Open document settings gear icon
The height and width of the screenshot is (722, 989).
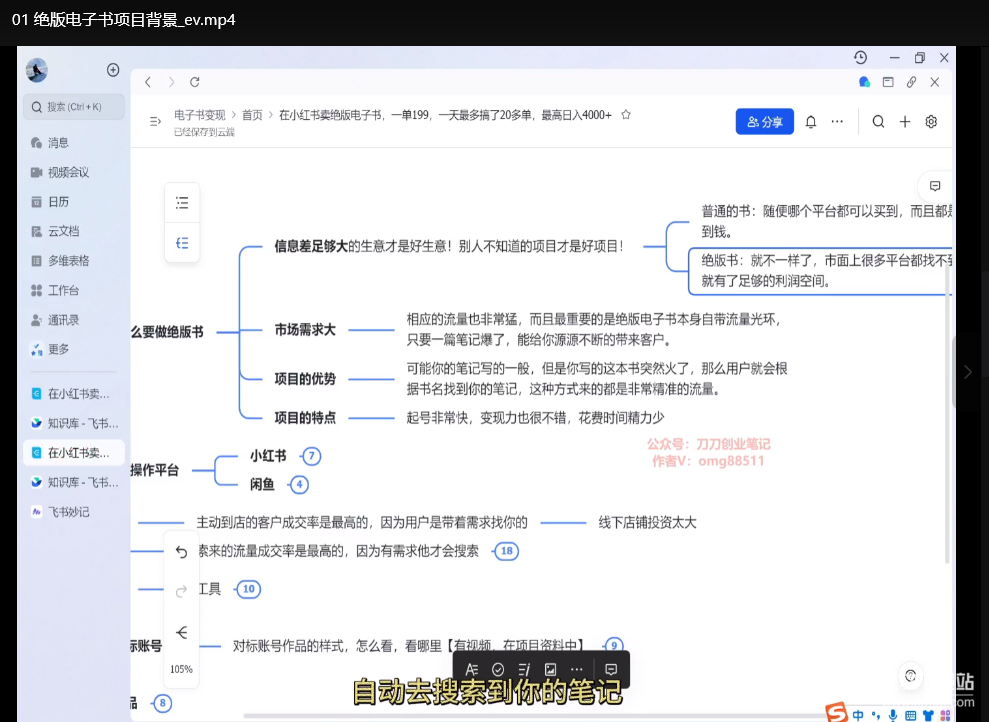click(x=931, y=122)
